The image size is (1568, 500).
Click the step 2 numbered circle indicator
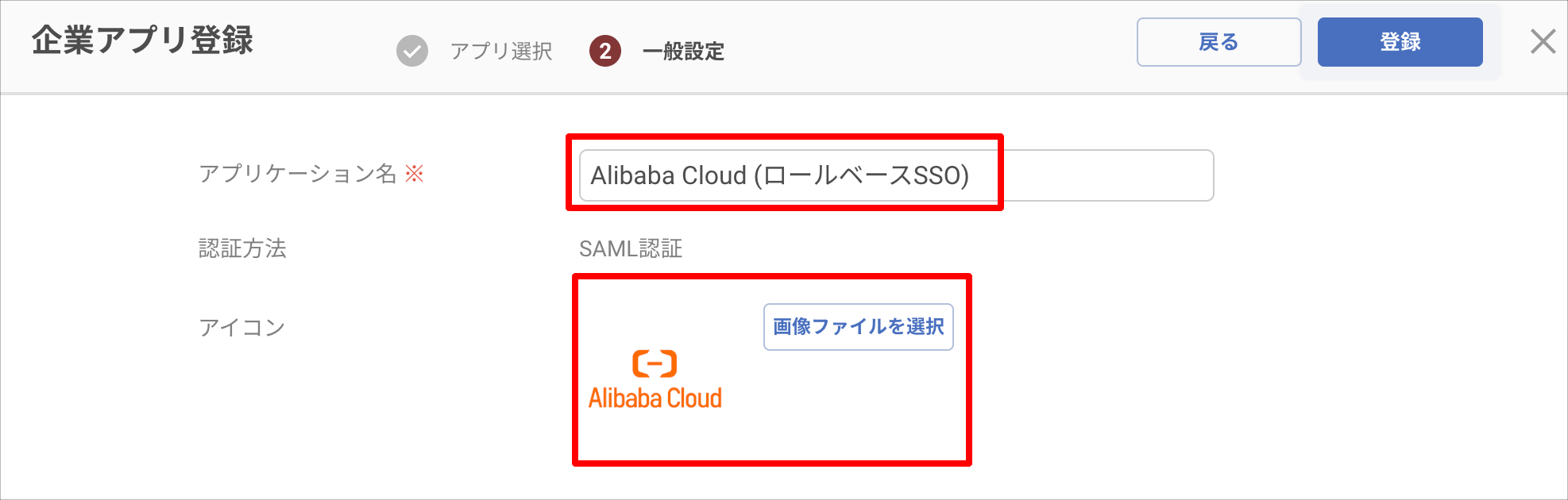[x=606, y=52]
